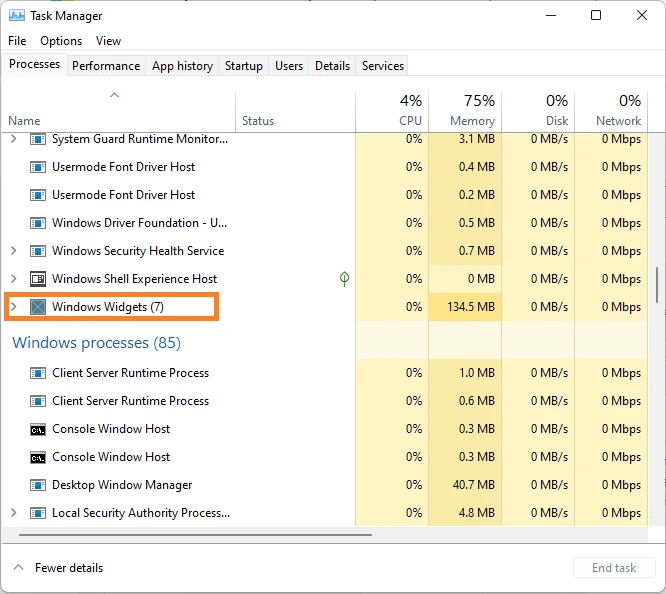Click the 0.7 MB memory value

pyautogui.click(x=477, y=251)
